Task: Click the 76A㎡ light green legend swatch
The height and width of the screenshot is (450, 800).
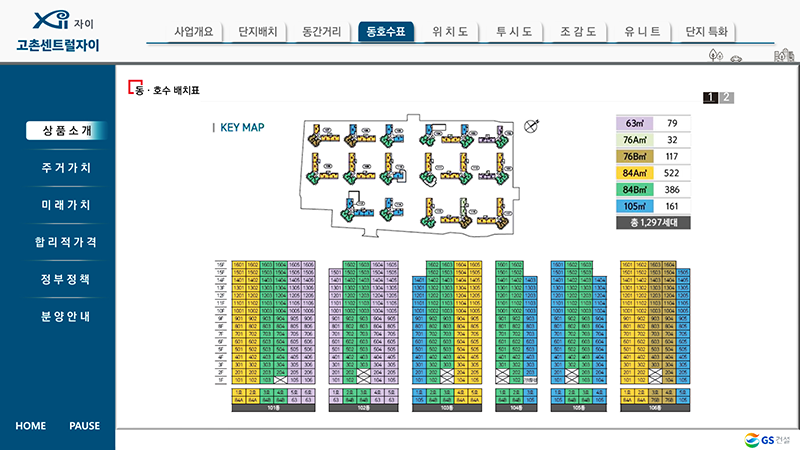Action: 635,140
